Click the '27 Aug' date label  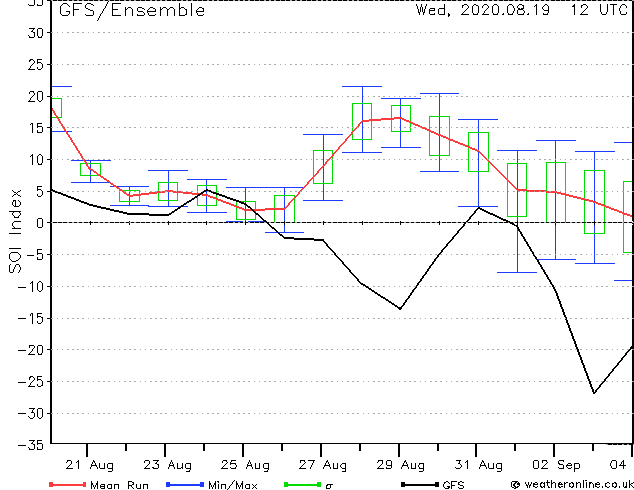(x=323, y=465)
